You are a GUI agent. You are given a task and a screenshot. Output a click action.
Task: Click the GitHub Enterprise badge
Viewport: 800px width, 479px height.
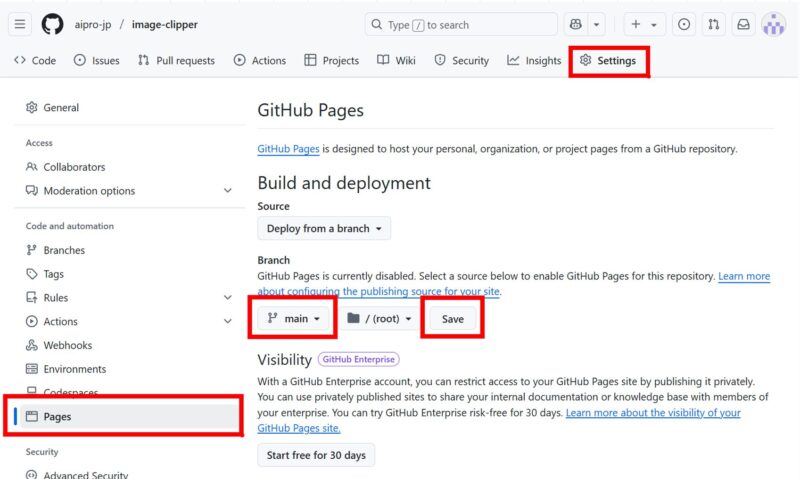click(359, 359)
